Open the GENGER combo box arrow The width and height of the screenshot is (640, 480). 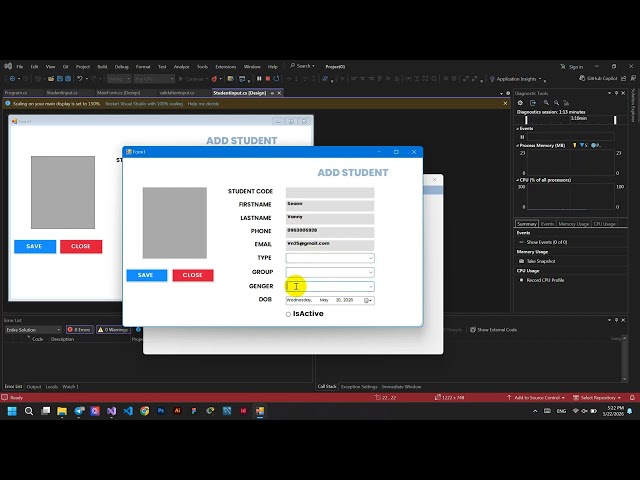point(370,287)
